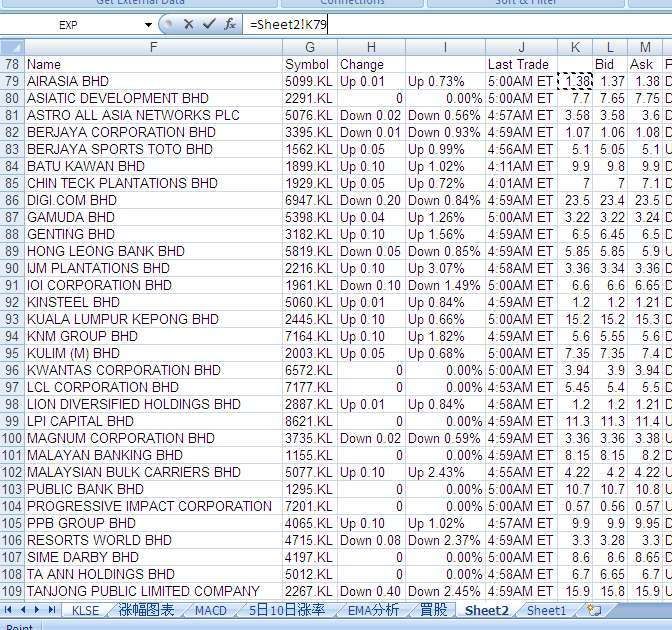Click the Name header cell

153,64
